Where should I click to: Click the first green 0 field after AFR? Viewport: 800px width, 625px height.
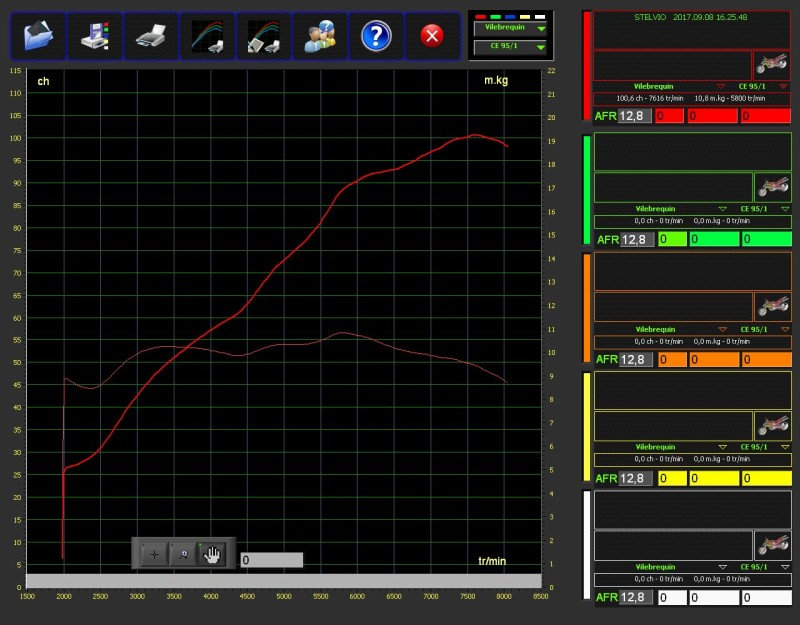(672, 239)
